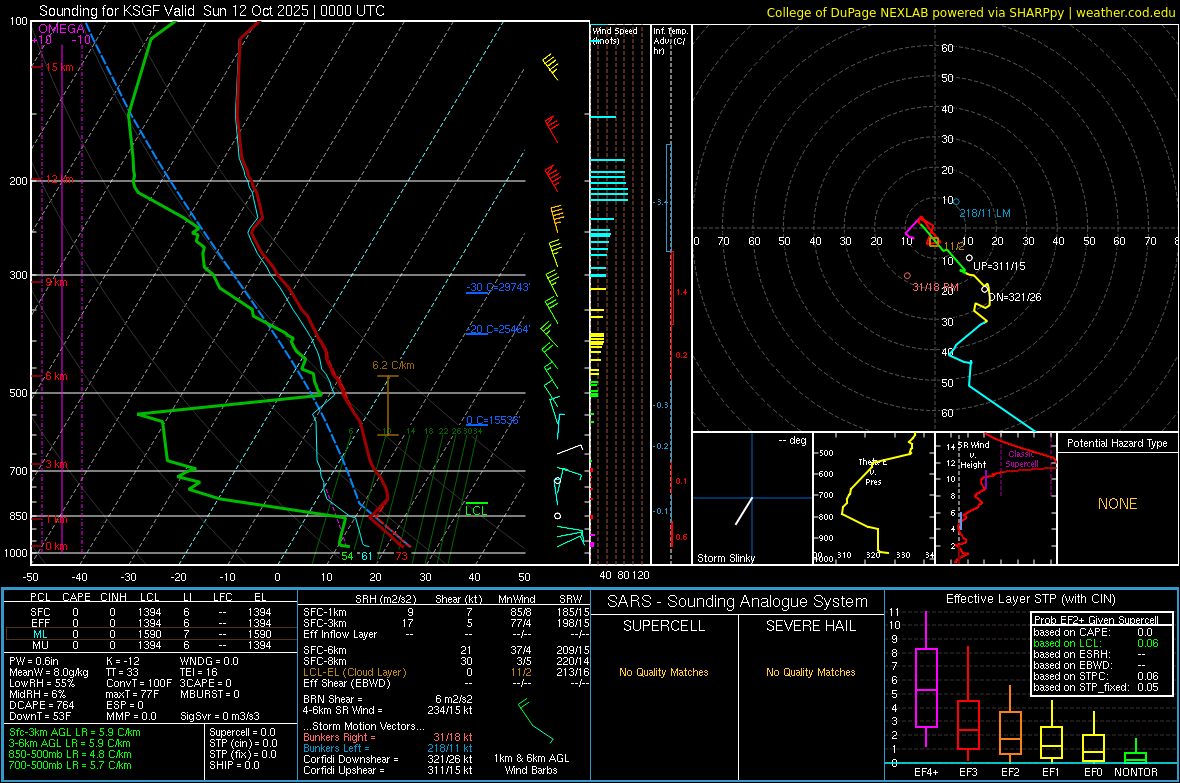1180x783 pixels.
Task: Select the '12 km' height marker
Action: [59, 179]
